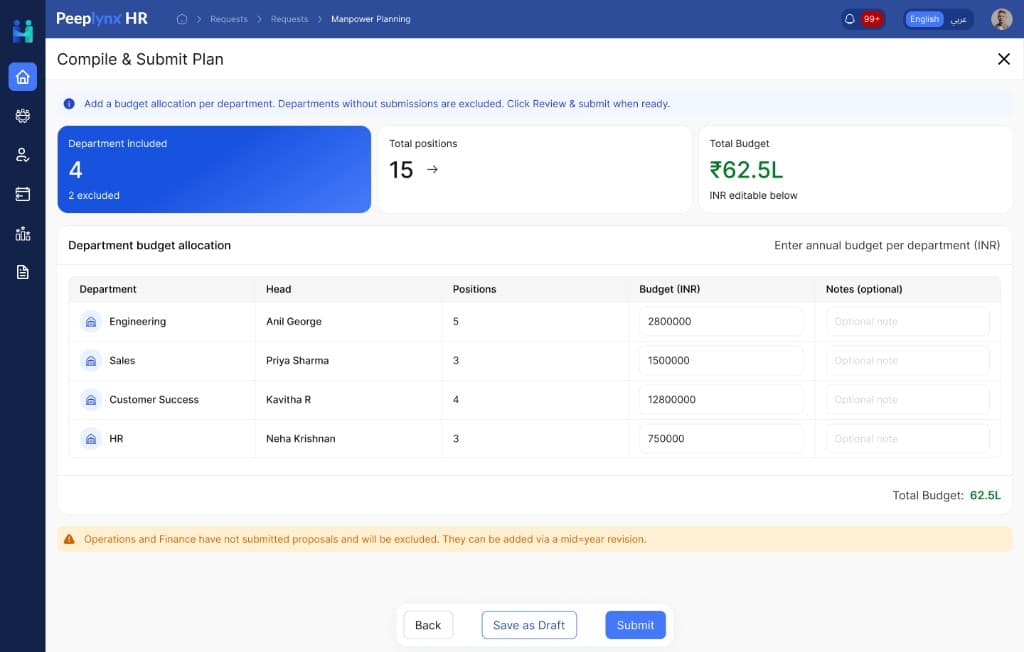This screenshot has height=652, width=1024.
Task: Click the Customer Success department name
Action: pyautogui.click(x=154, y=399)
